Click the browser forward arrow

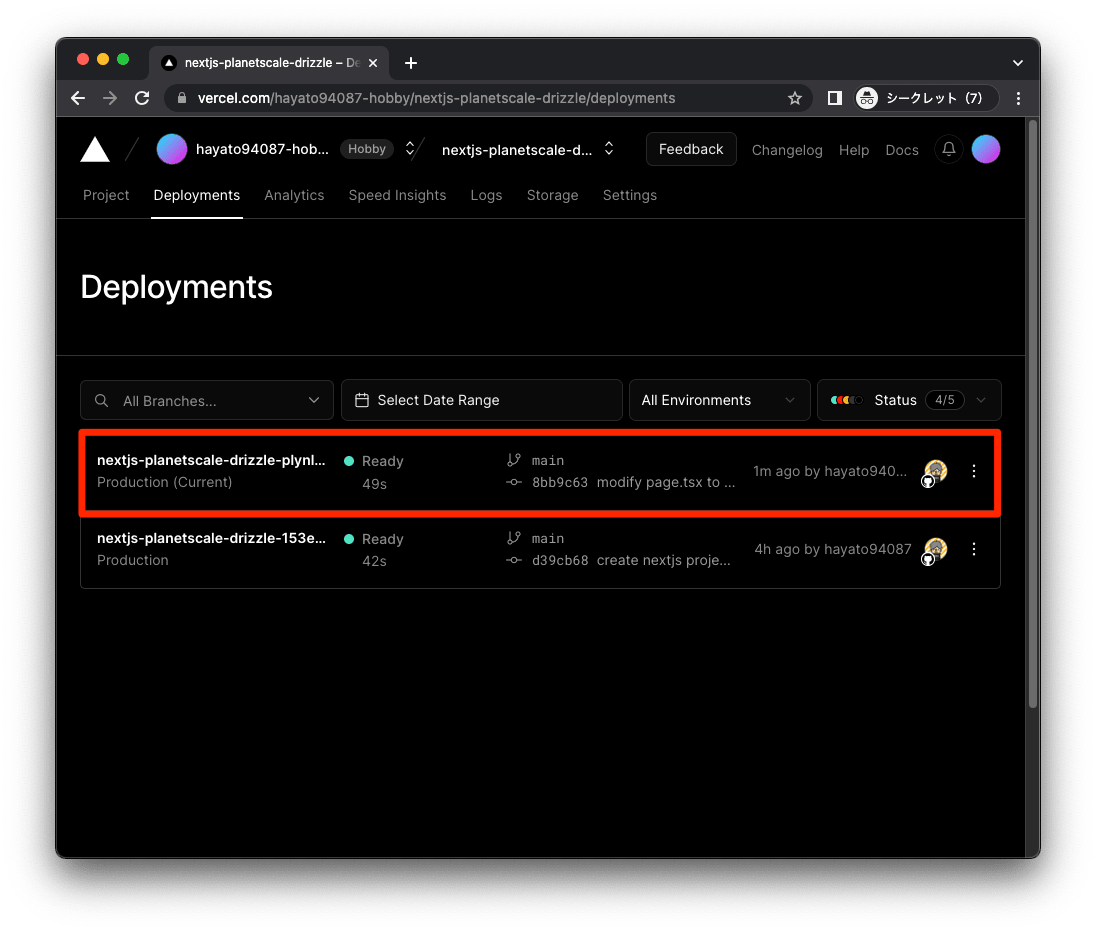point(110,98)
